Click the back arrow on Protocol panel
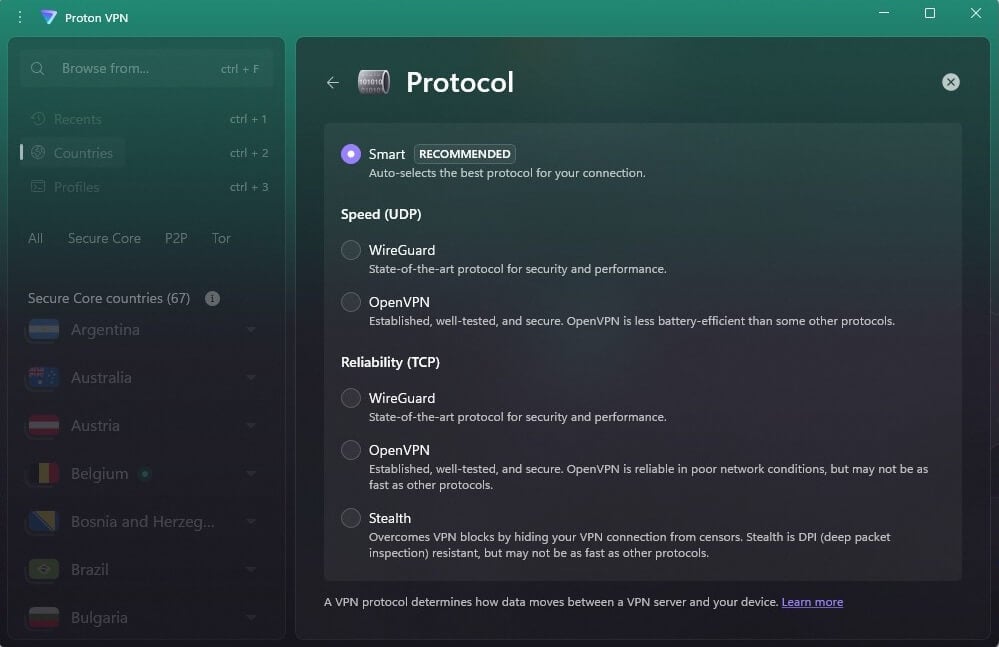Screen dimensions: 999x647 (x=332, y=83)
